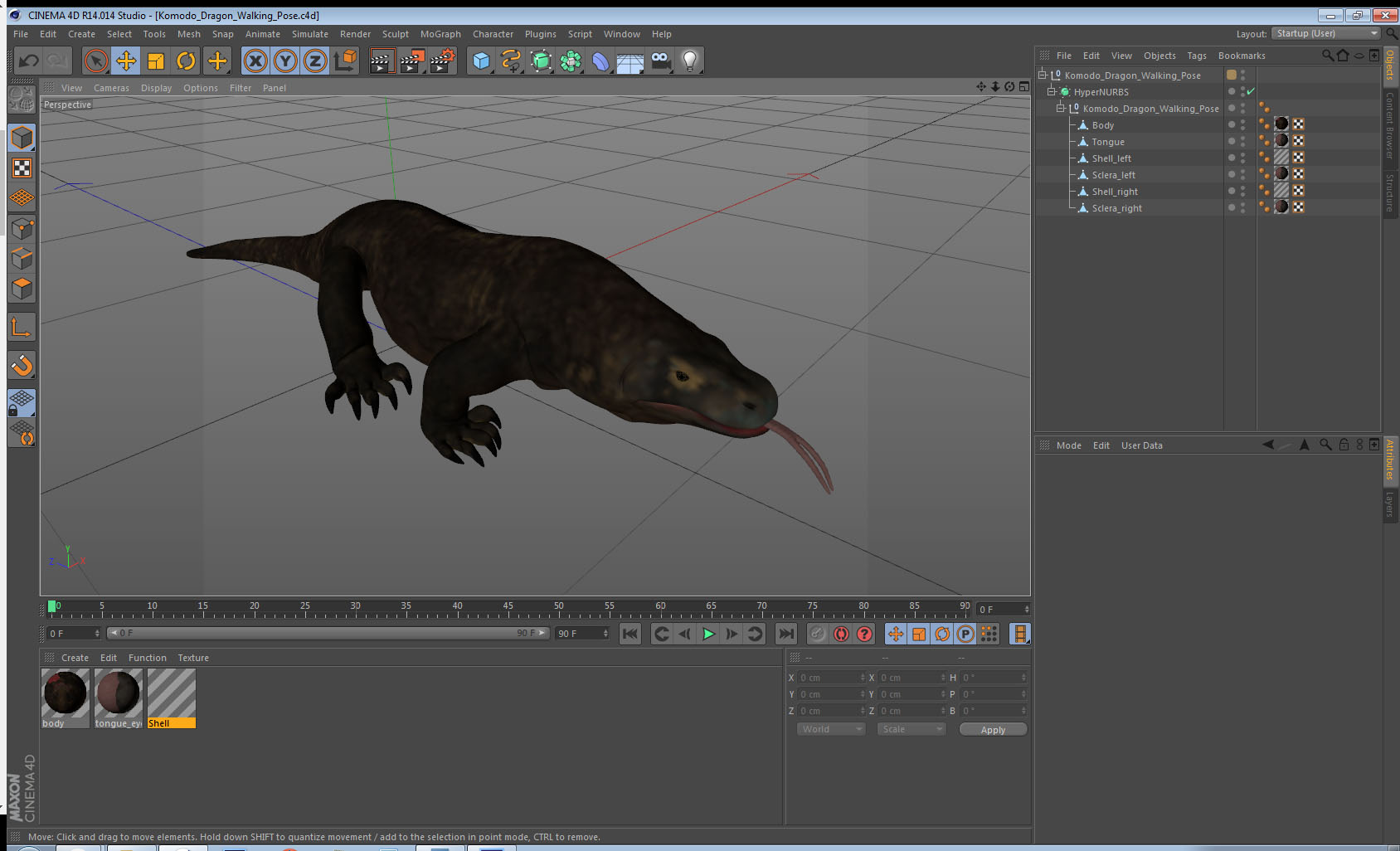
Task: Select the tongue_eye material swatch
Action: tap(118, 693)
